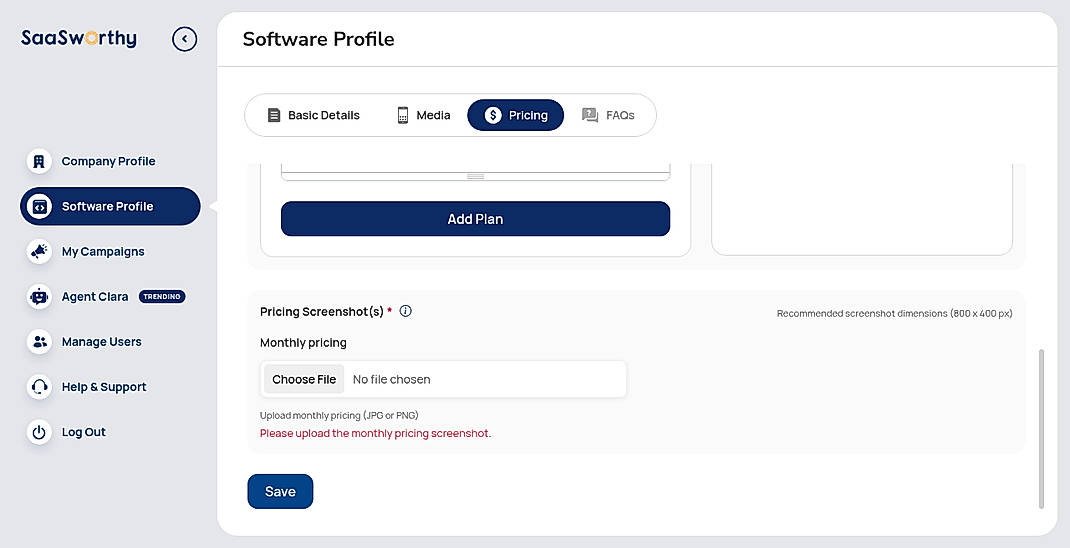Click the 'Software Profile' page heading
The image size is (1070, 548).
point(319,39)
